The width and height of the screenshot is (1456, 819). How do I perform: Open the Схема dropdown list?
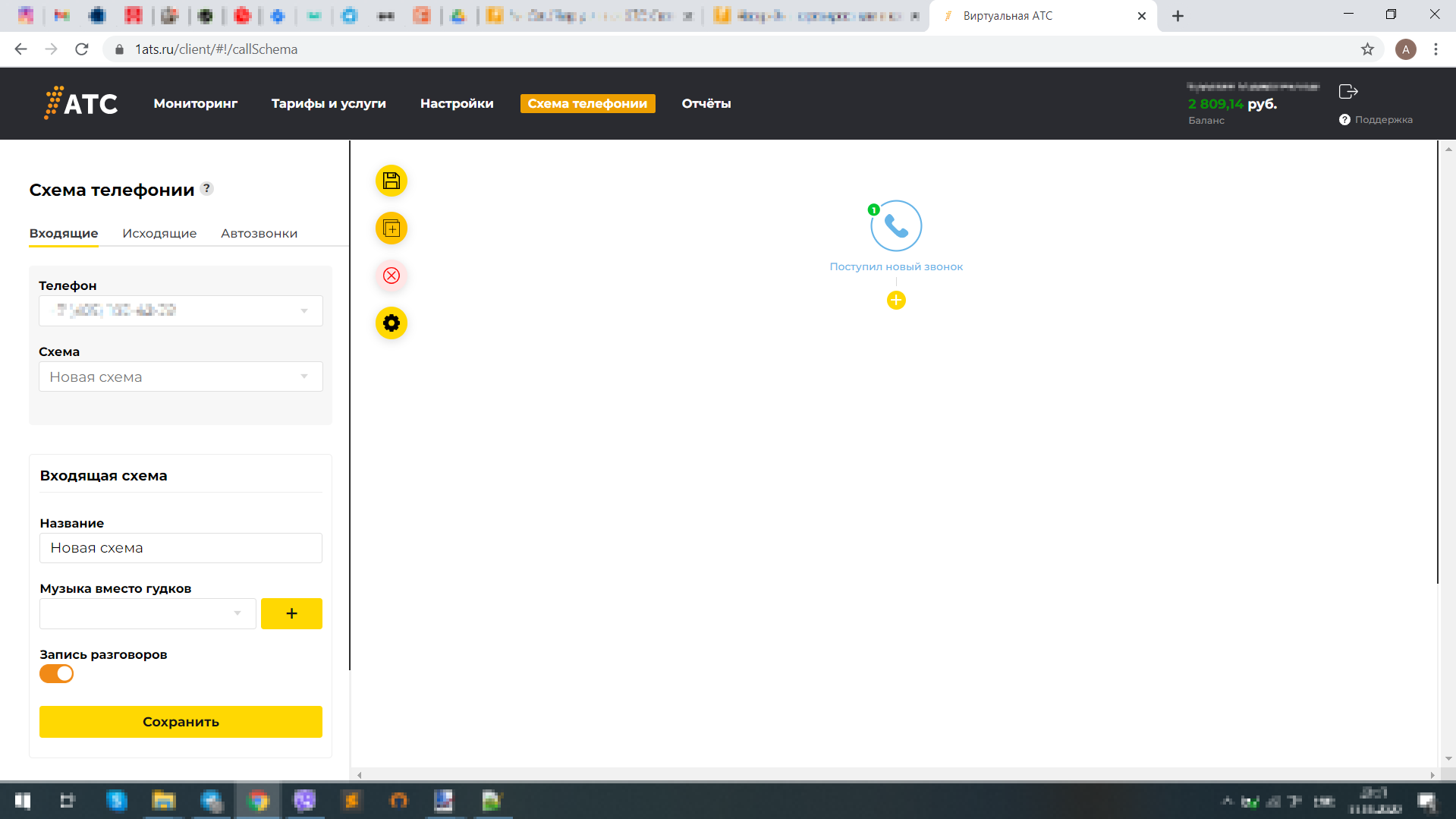click(x=181, y=377)
